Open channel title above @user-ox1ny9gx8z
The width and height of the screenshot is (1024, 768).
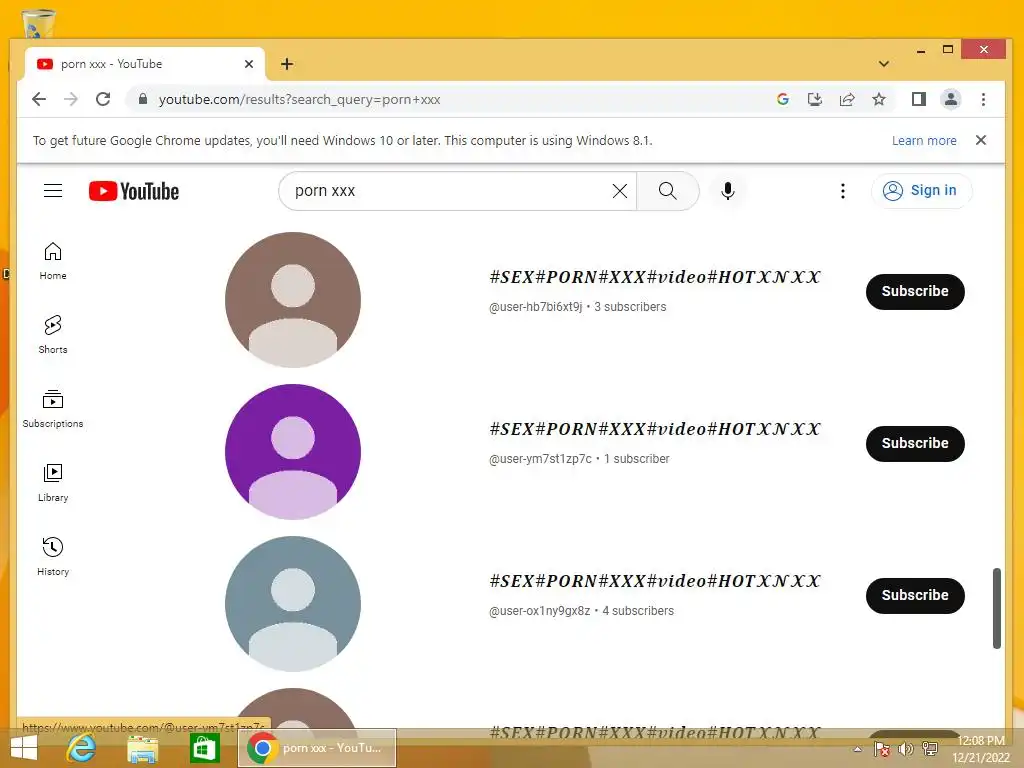pyautogui.click(x=654, y=582)
